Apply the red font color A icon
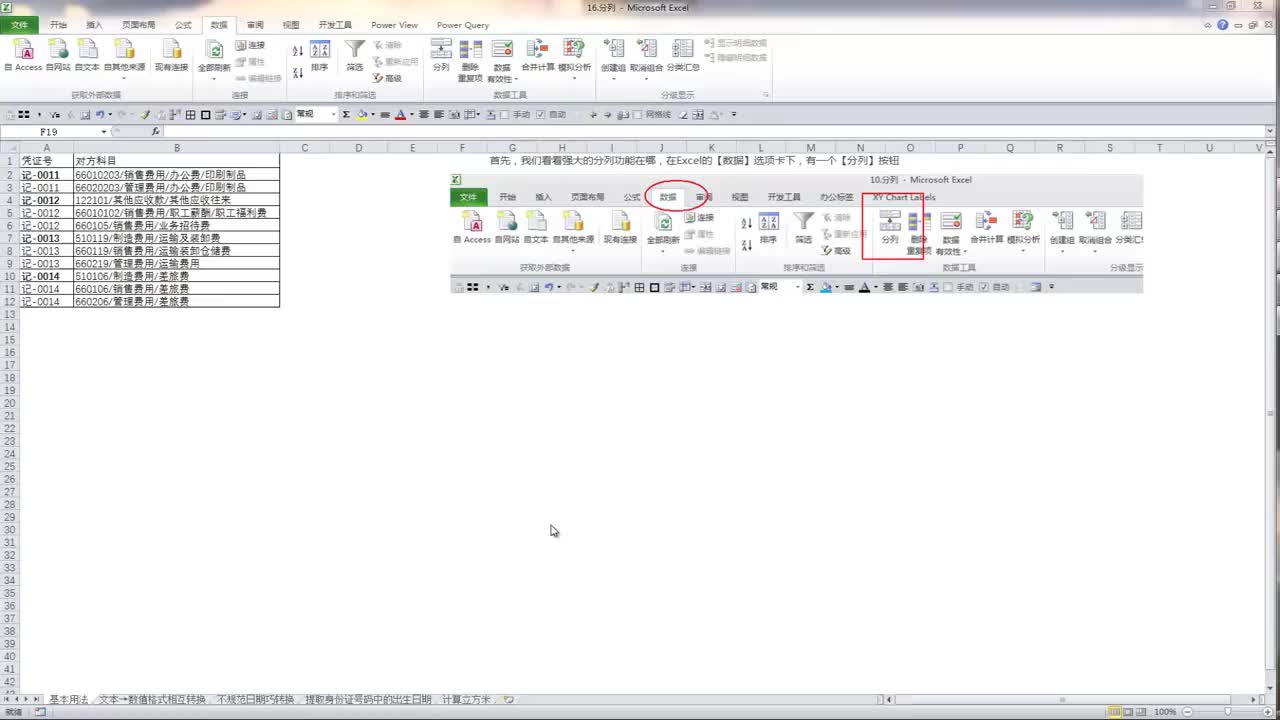The height and width of the screenshot is (720, 1280). [x=399, y=115]
